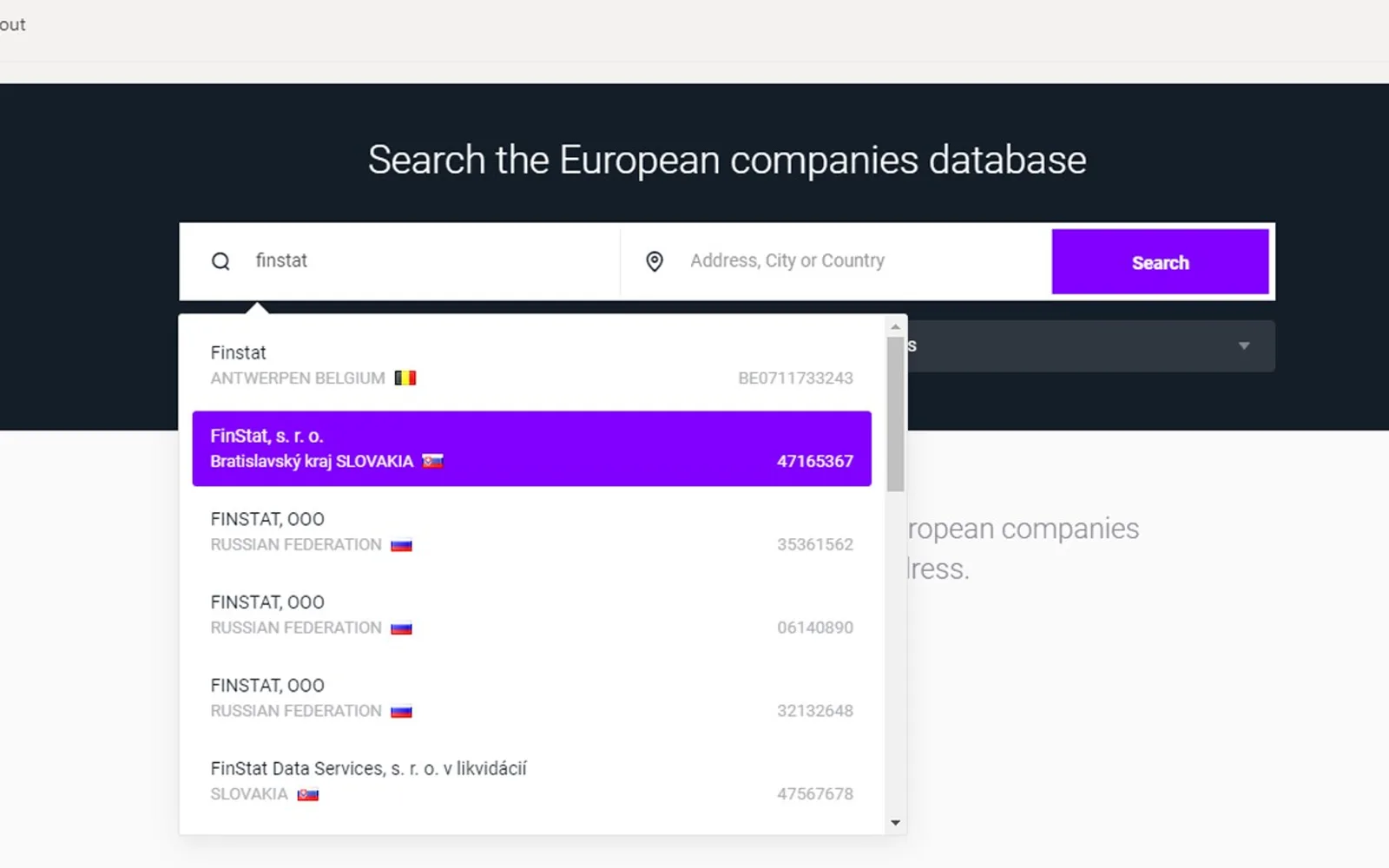The height and width of the screenshot is (868, 1389).
Task: Click the Belgium flag next to ANTWERPEN BELGIUM
Action: (x=405, y=378)
